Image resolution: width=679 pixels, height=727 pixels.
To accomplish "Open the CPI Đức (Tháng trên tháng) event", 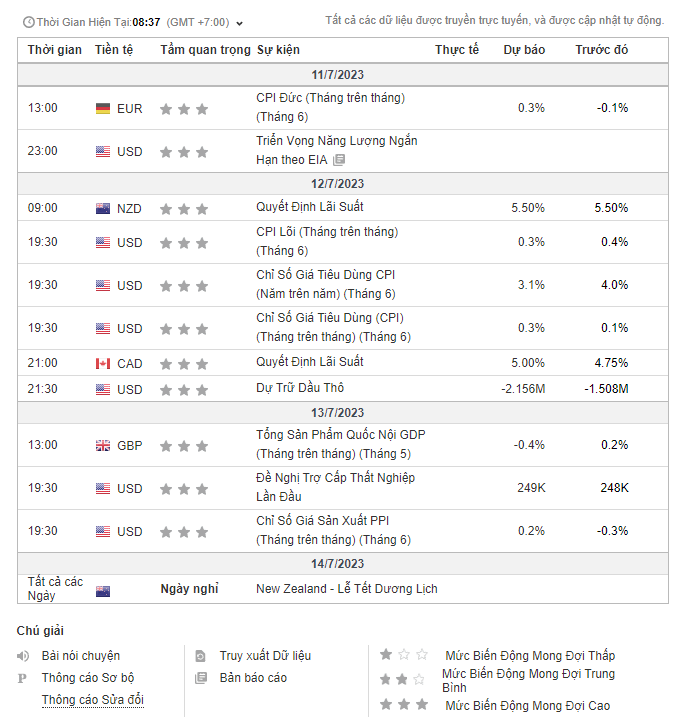I will point(330,107).
